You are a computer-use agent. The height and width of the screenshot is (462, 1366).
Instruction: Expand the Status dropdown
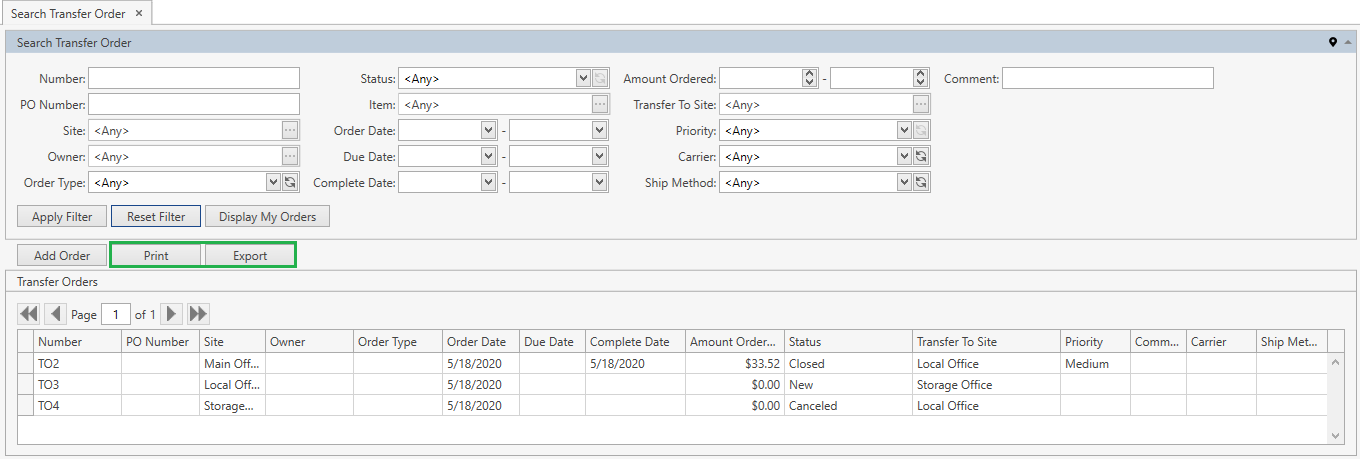pyautogui.click(x=583, y=79)
